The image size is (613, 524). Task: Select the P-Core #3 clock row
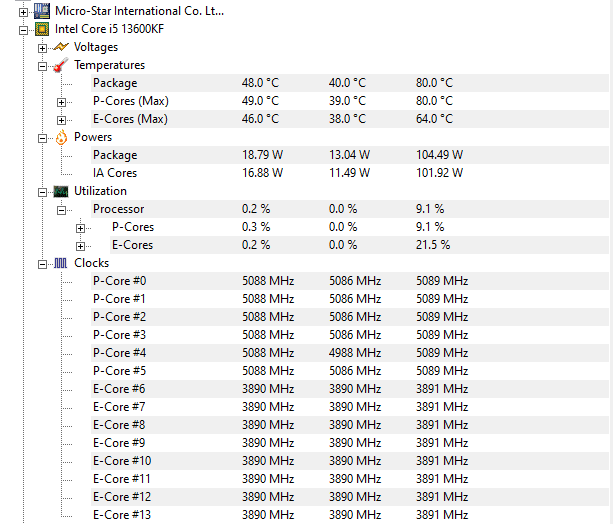click(x=350, y=335)
